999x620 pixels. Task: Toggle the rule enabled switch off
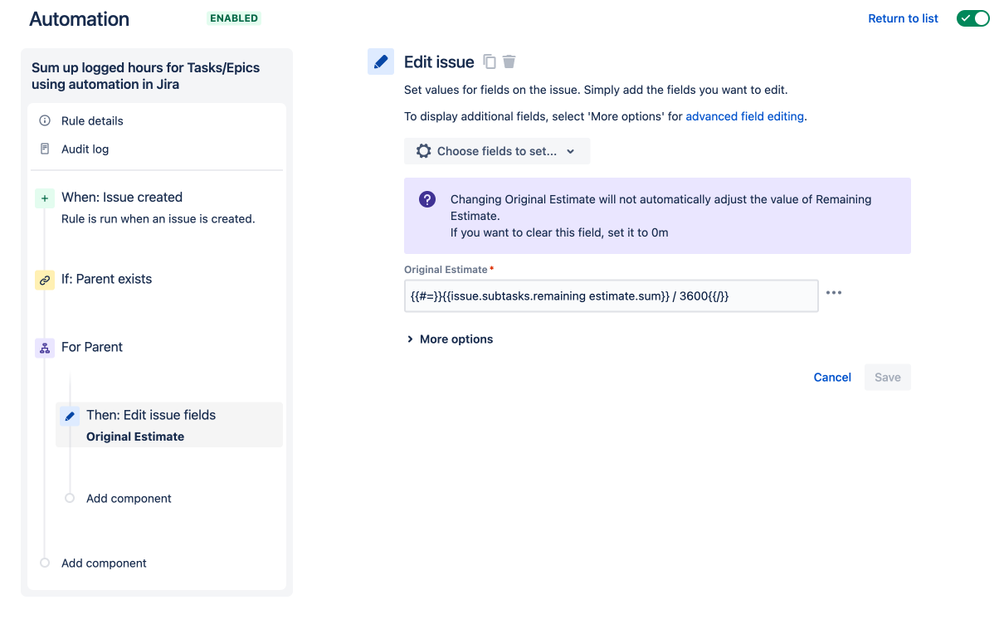pos(973,18)
